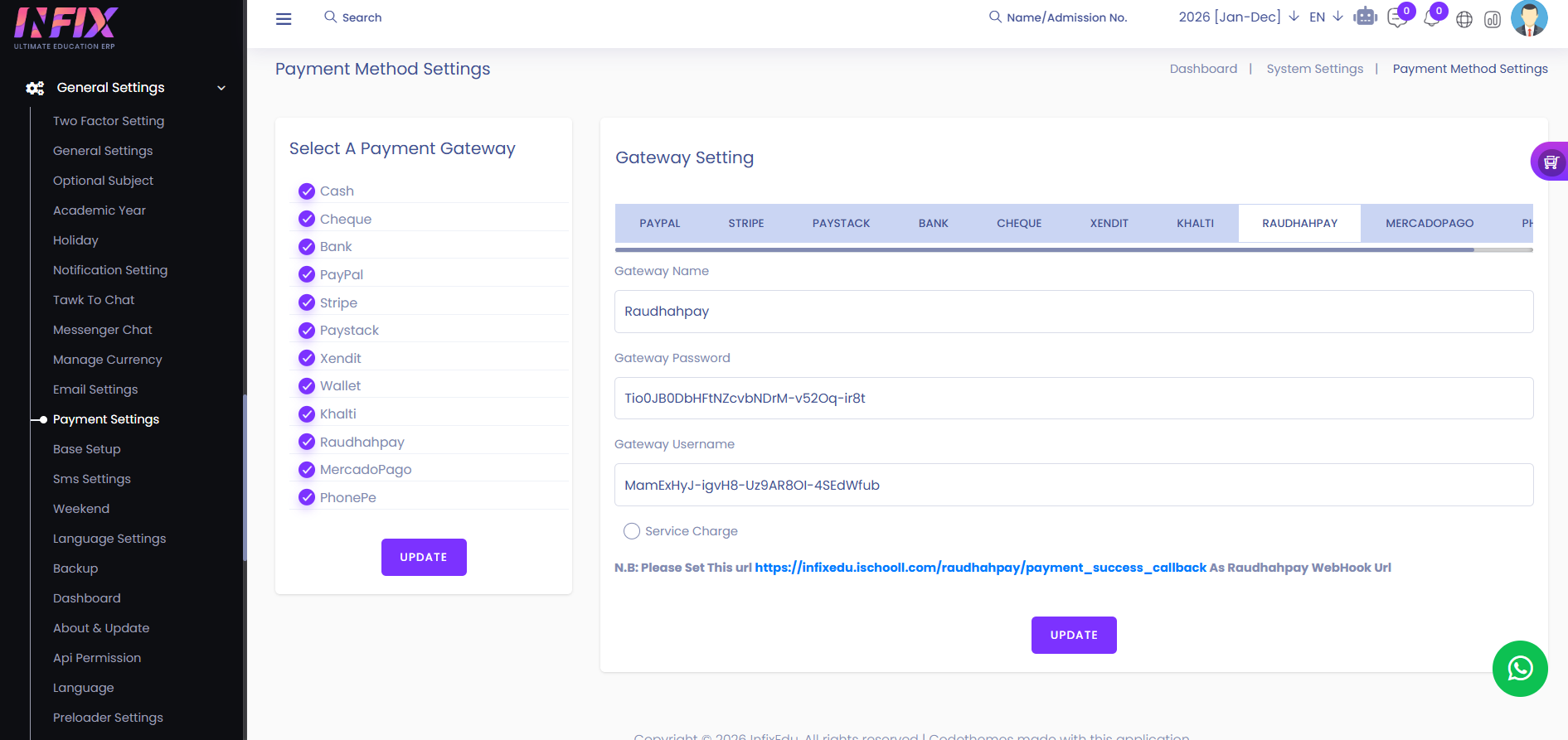1568x740 pixels.
Task: Go to Dashboard via breadcrumb
Action: point(1203,69)
